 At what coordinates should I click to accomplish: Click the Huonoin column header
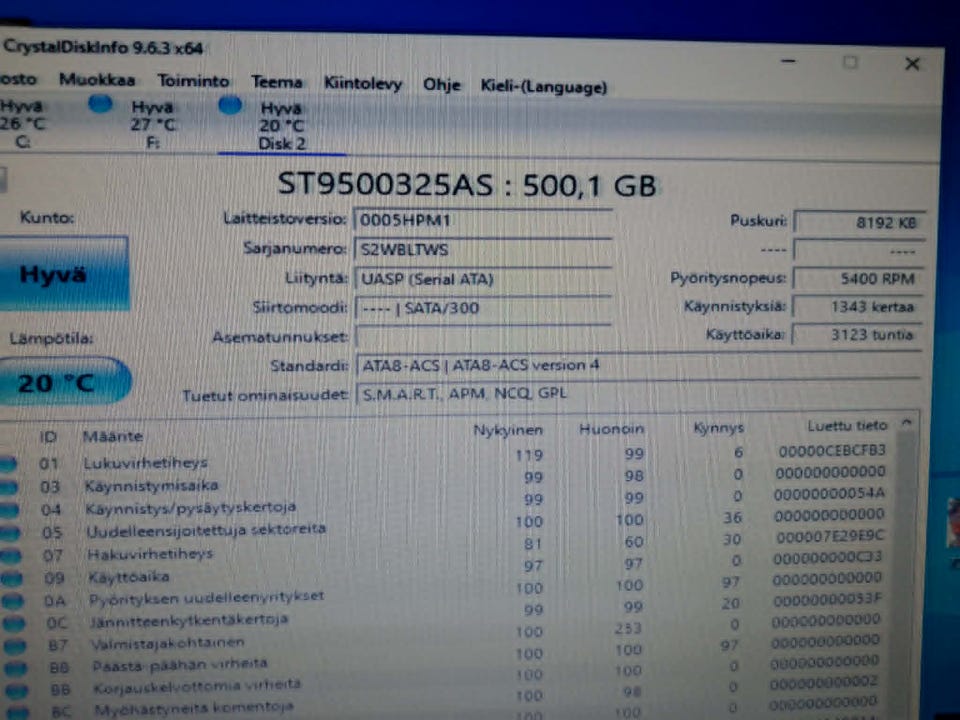coord(611,429)
